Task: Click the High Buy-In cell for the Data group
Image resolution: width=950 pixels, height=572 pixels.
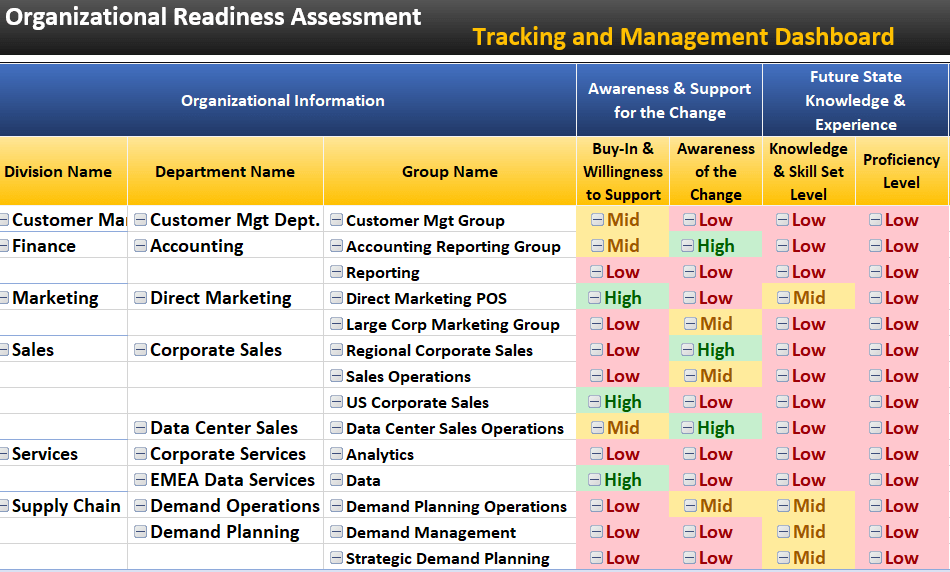Action: point(623,480)
